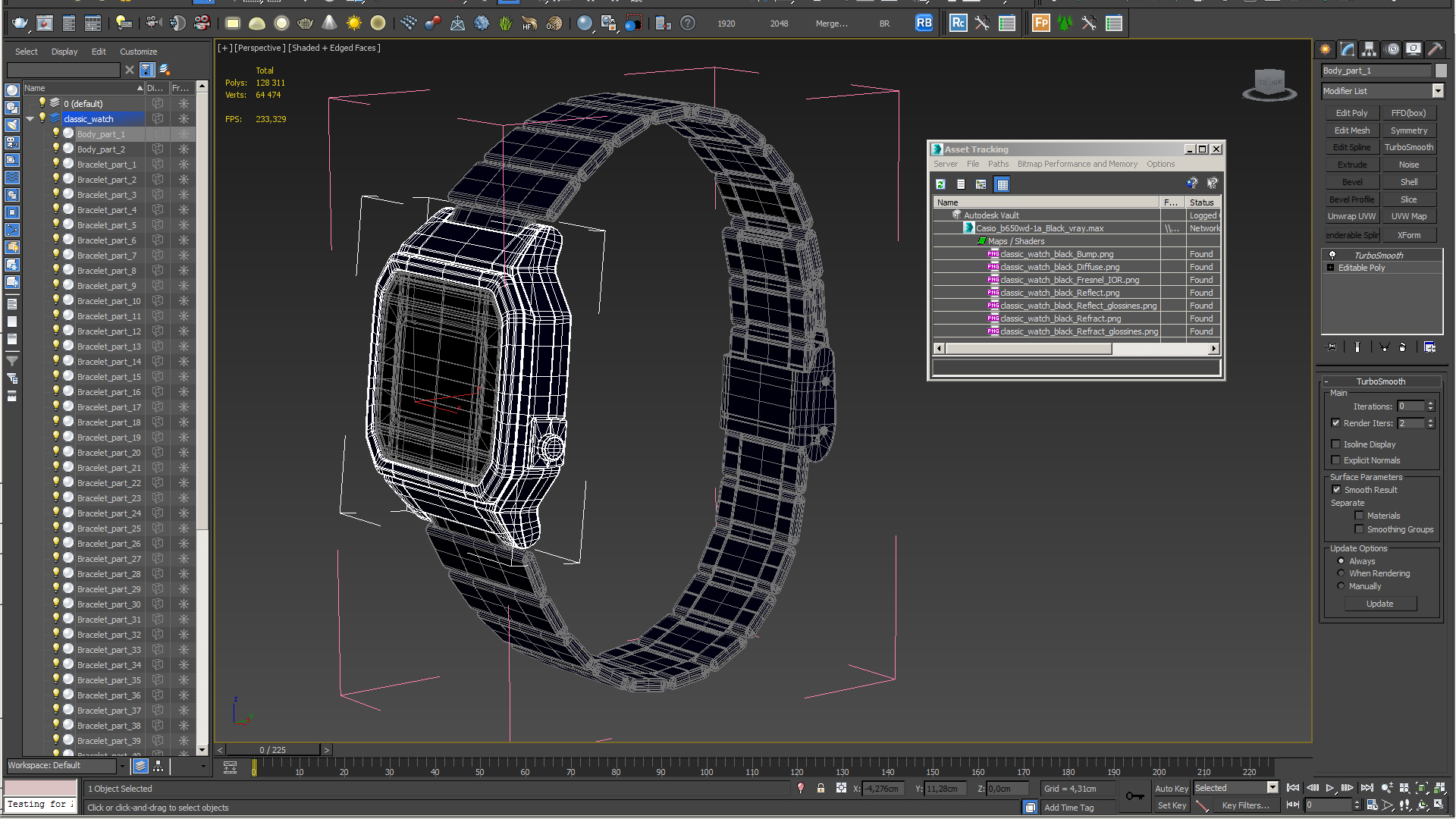The image size is (1456, 819).
Task: Click the RB toolbar icon
Action: pyautogui.click(x=924, y=23)
